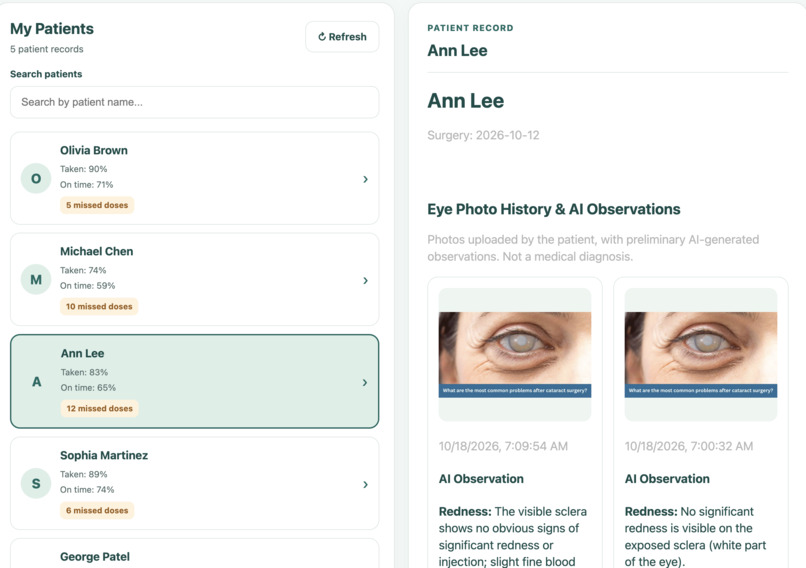Expand Olivia Brown row chevron
Viewport: 806px width, 568px height.
pyautogui.click(x=365, y=179)
